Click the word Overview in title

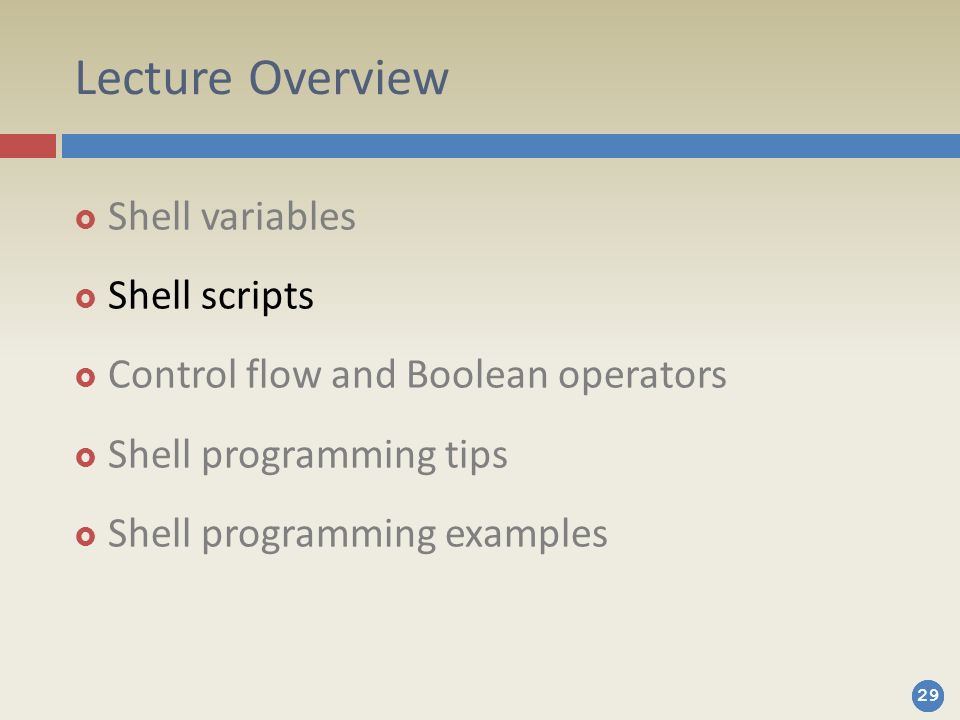pyautogui.click(x=349, y=78)
